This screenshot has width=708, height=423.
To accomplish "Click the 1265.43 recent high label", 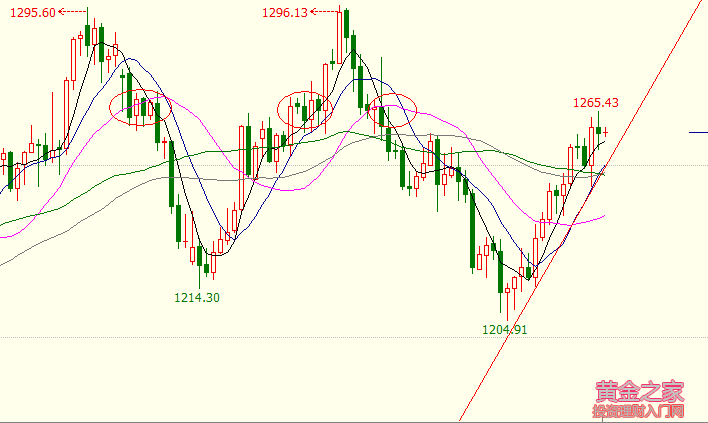I will pos(595,102).
